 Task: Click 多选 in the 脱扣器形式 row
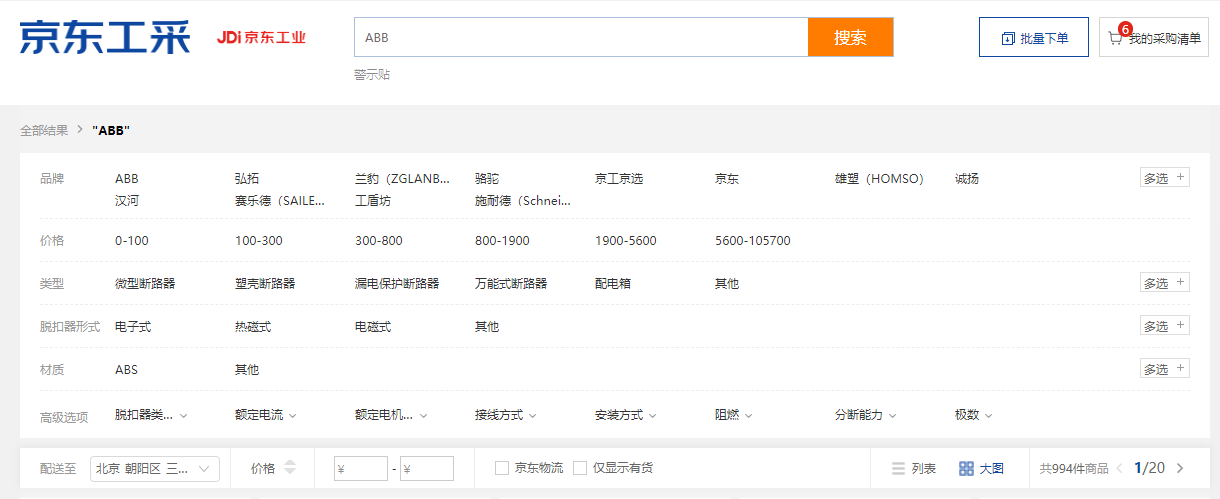click(x=1165, y=326)
